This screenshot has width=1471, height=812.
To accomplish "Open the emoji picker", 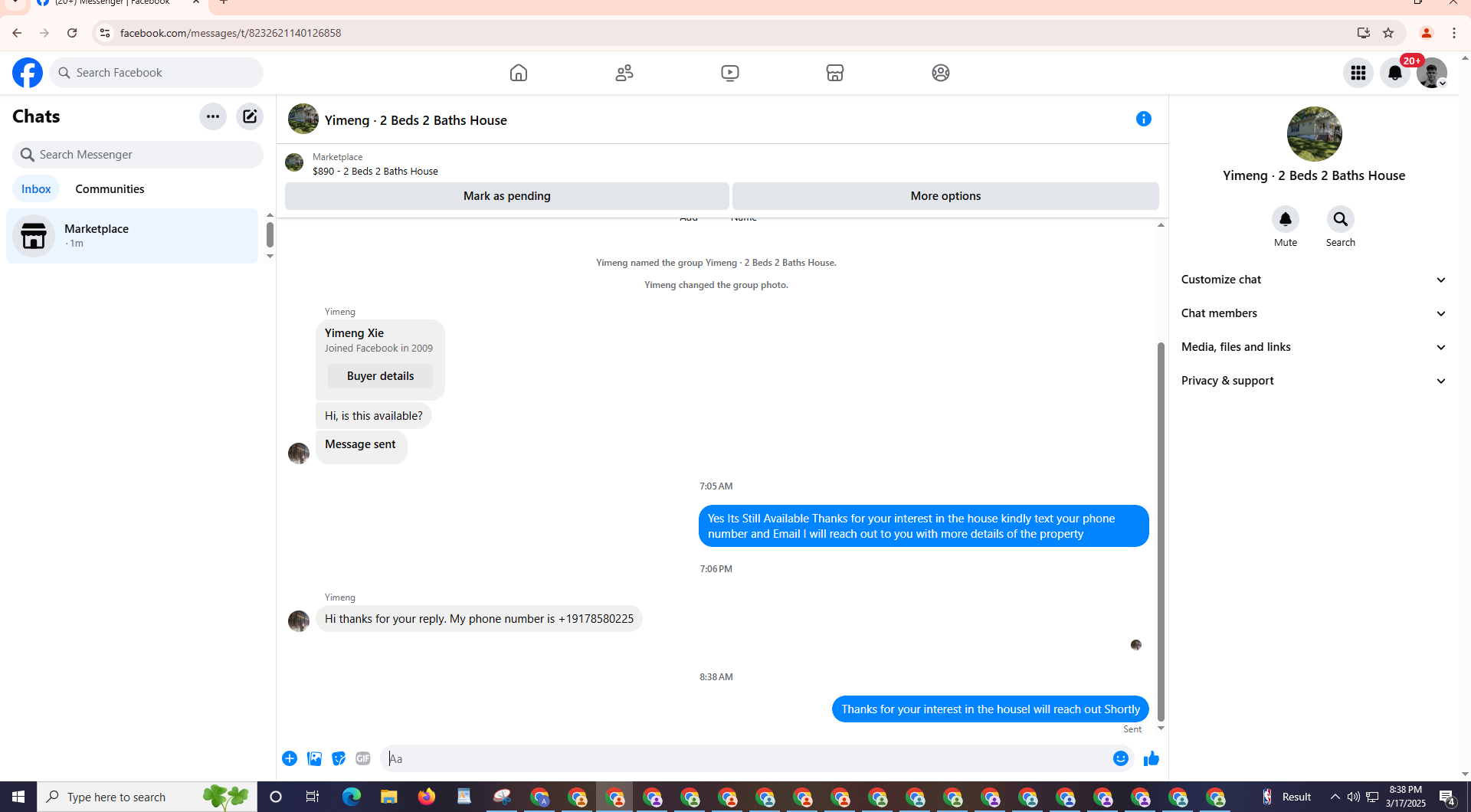I will pyautogui.click(x=1121, y=758).
